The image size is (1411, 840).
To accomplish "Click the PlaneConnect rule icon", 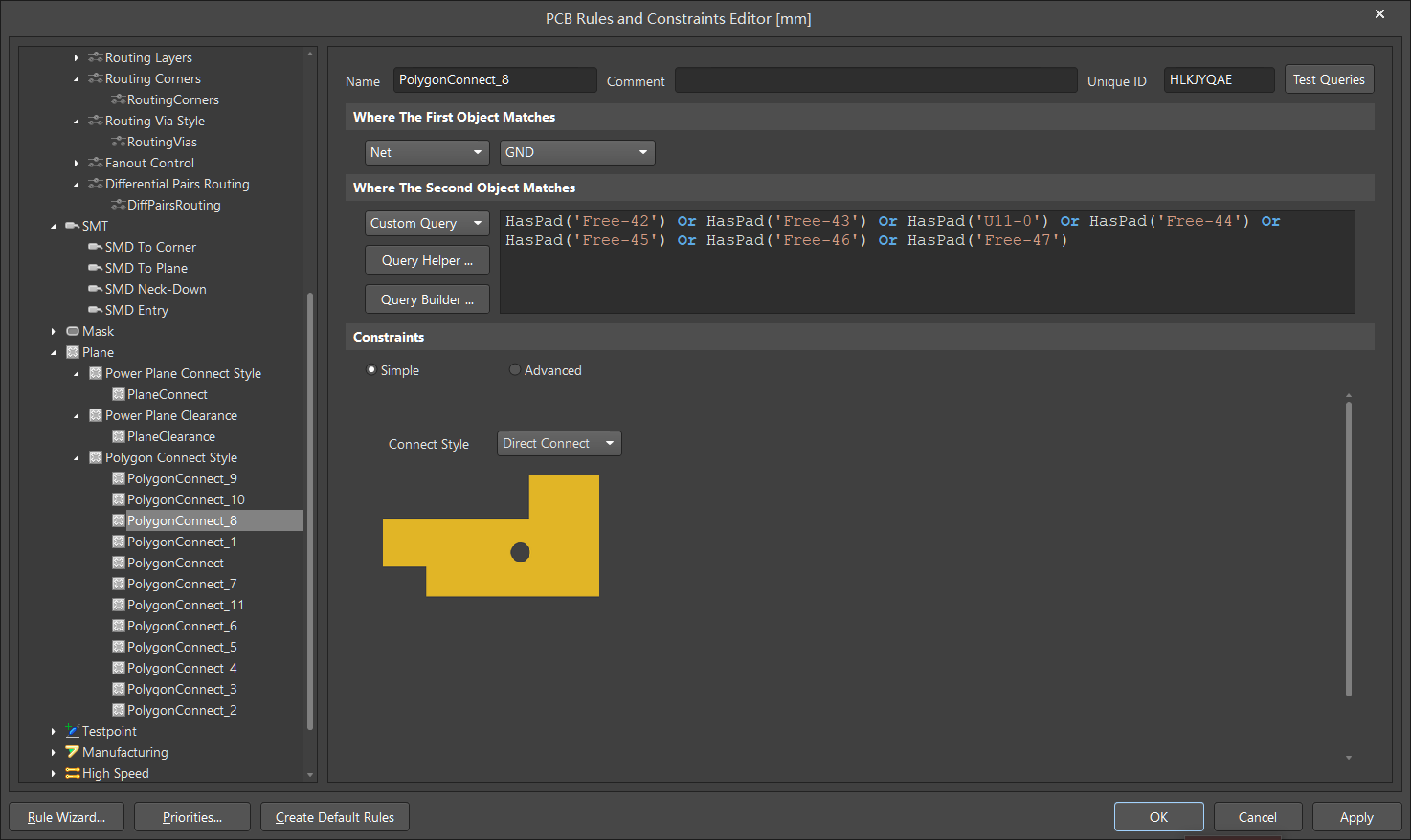I will (119, 394).
